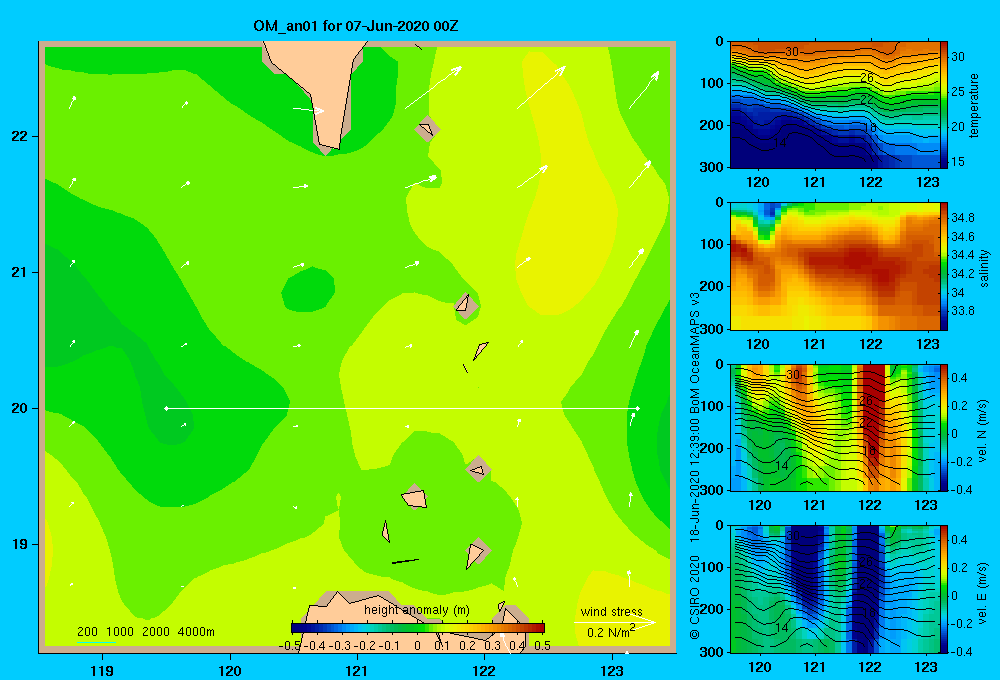Click the vel. E color scale bar
This screenshot has height=680, width=1000.
click(944, 589)
